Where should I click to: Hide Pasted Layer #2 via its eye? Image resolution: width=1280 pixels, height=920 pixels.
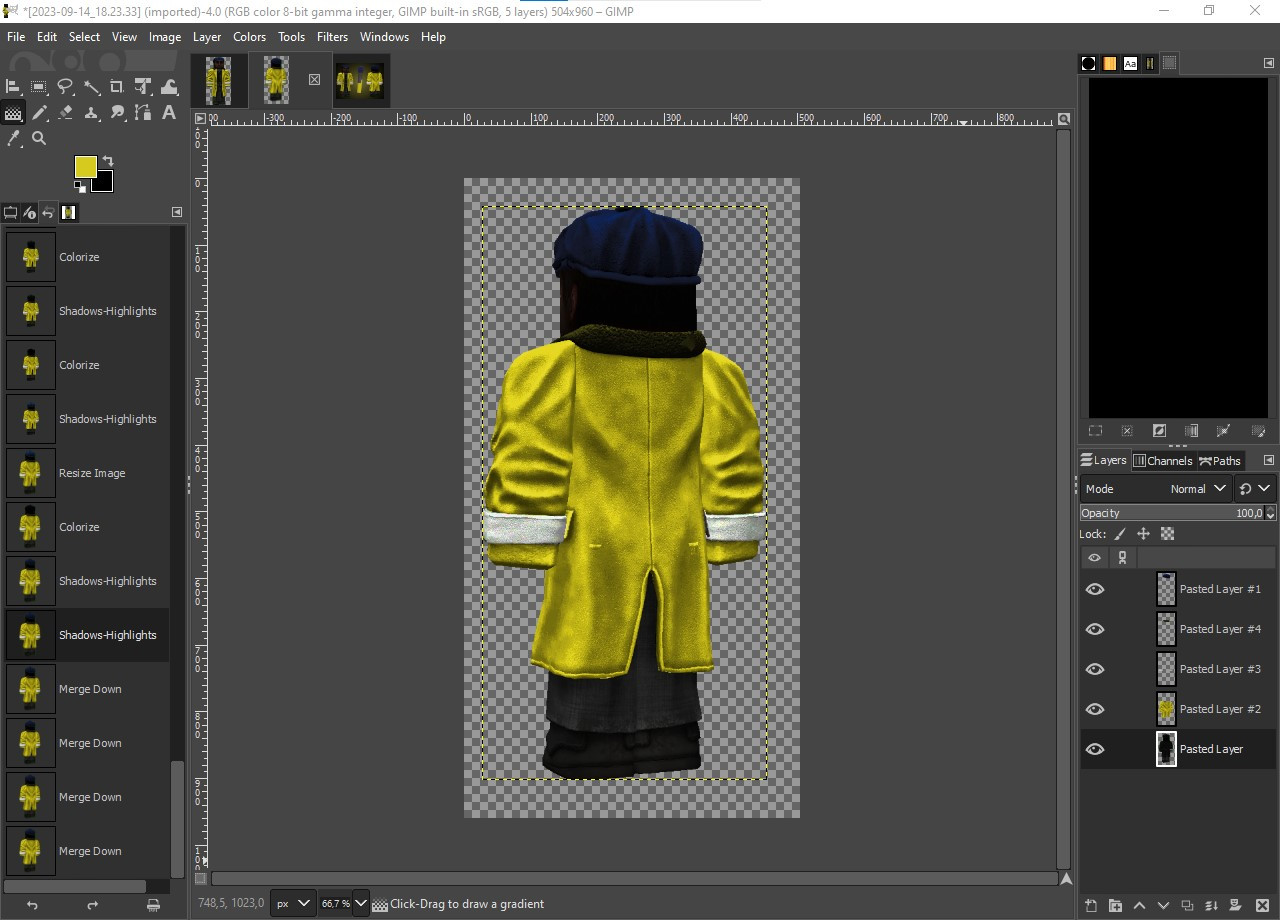point(1095,709)
